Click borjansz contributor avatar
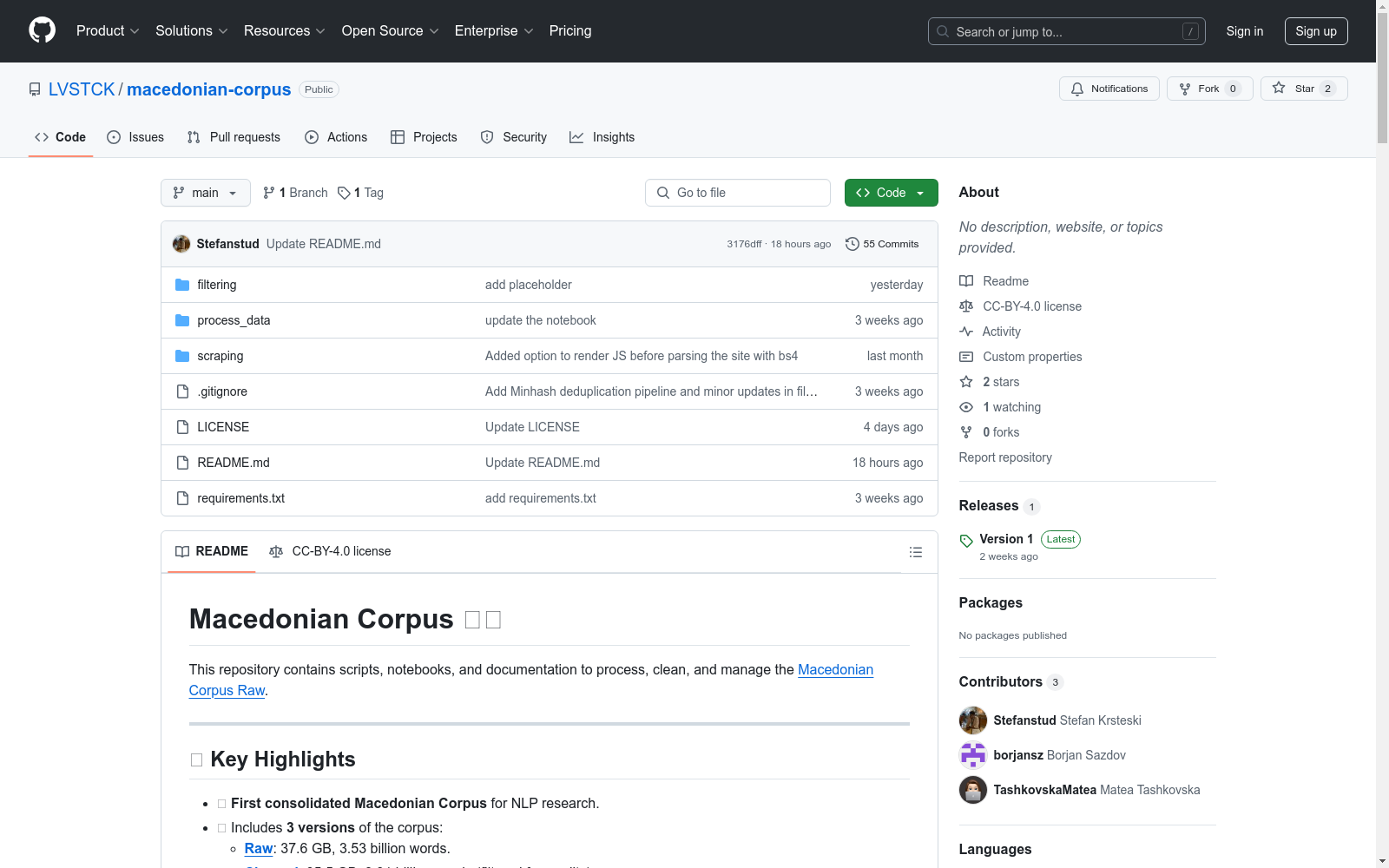Image resolution: width=1389 pixels, height=868 pixels. pyautogui.click(x=973, y=755)
